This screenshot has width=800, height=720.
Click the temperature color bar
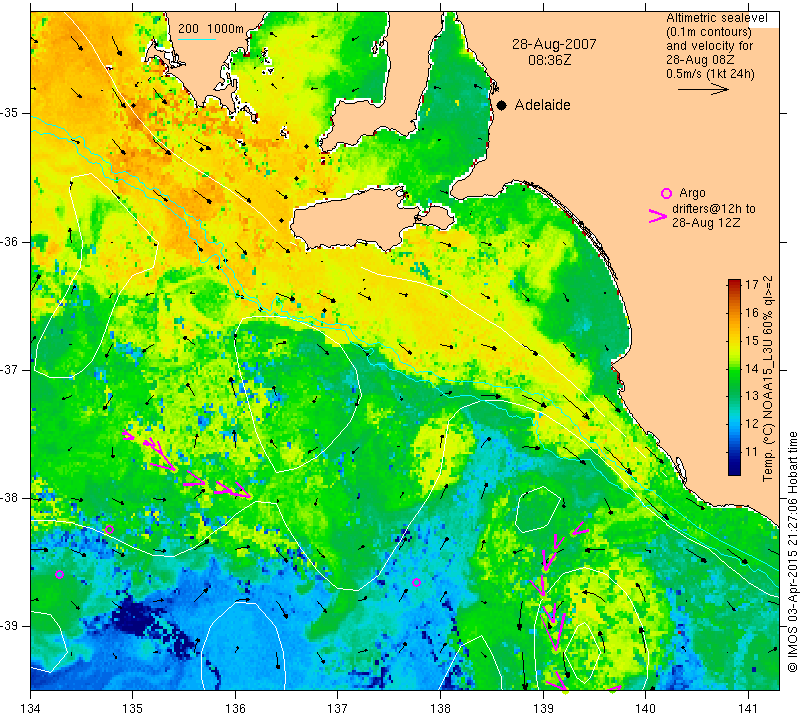click(x=734, y=377)
